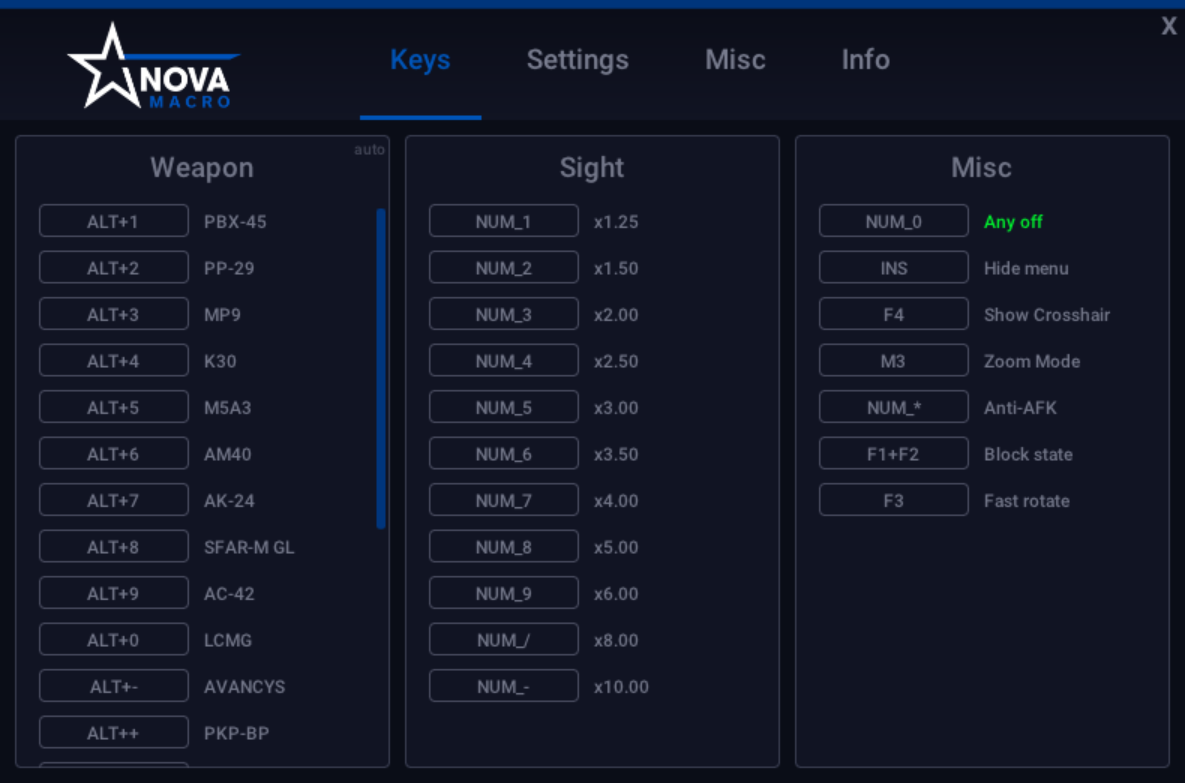Click the PKP-BP weapon name

tap(236, 733)
